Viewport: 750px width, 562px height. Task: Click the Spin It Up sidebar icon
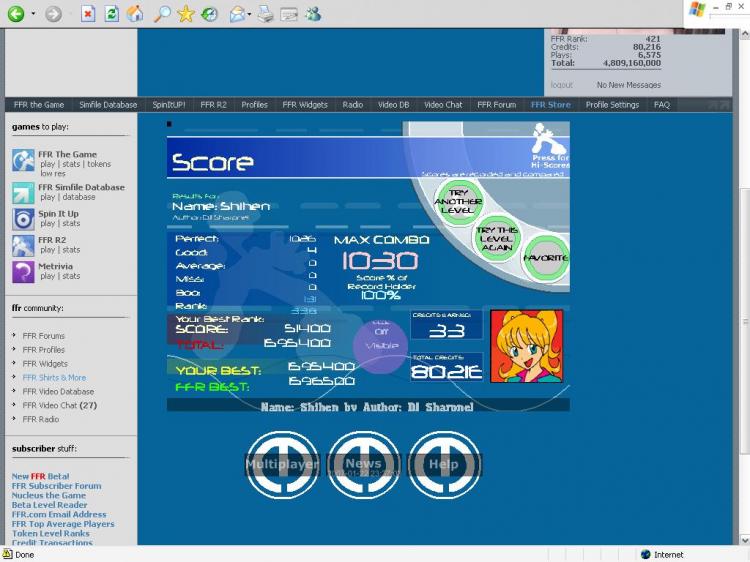23,219
